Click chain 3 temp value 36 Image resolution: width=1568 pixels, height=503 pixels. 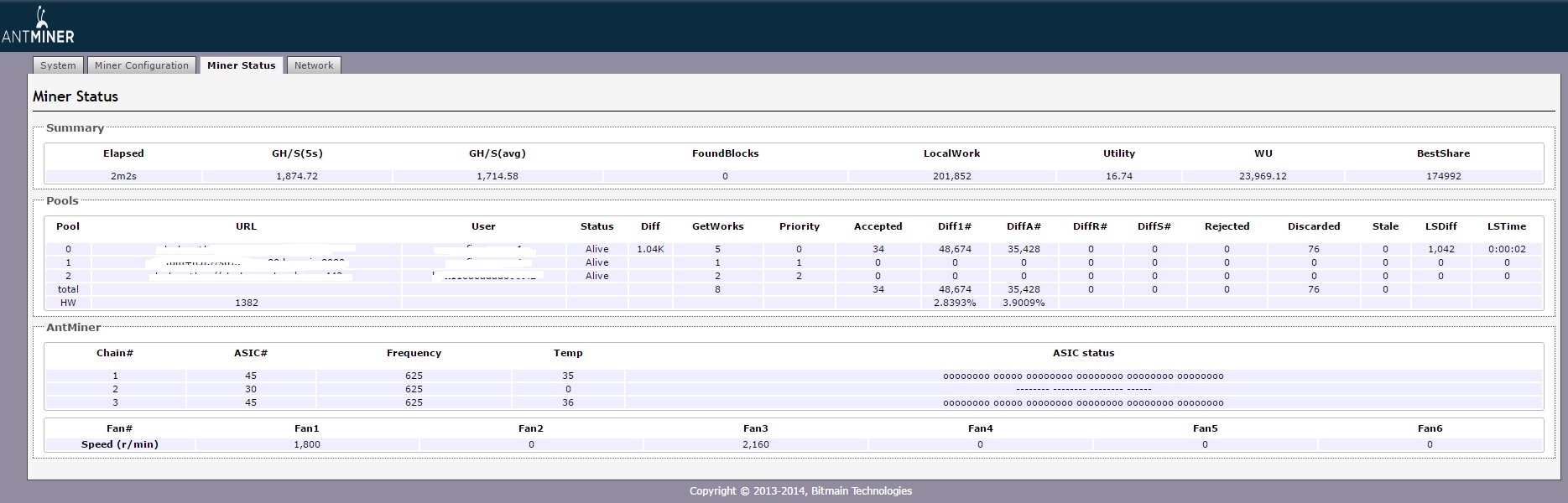click(568, 402)
